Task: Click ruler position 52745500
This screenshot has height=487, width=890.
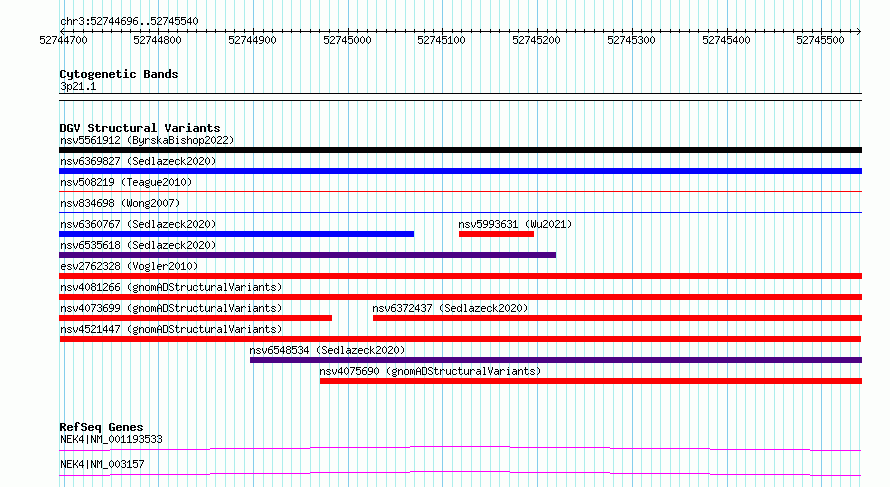Action: coord(820,40)
